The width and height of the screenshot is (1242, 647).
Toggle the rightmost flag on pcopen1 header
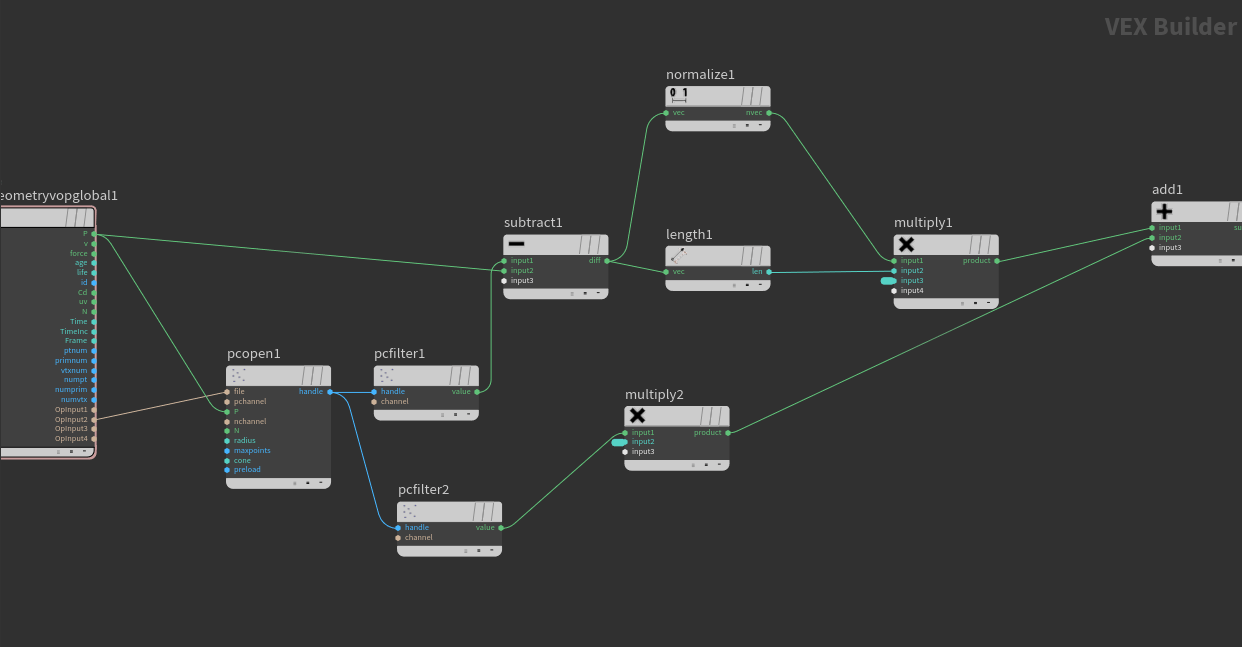tap(324, 375)
